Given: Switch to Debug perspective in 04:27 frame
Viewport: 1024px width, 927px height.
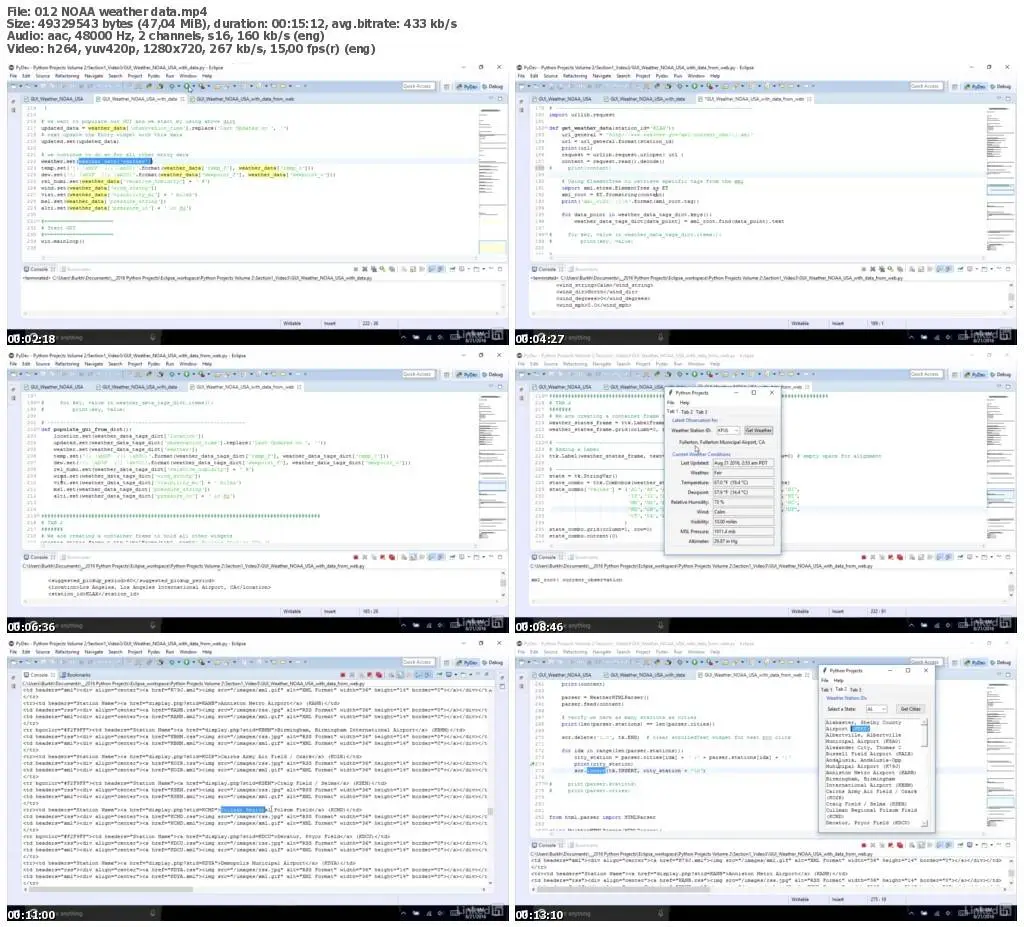Looking at the screenshot, I should tap(1000, 86).
